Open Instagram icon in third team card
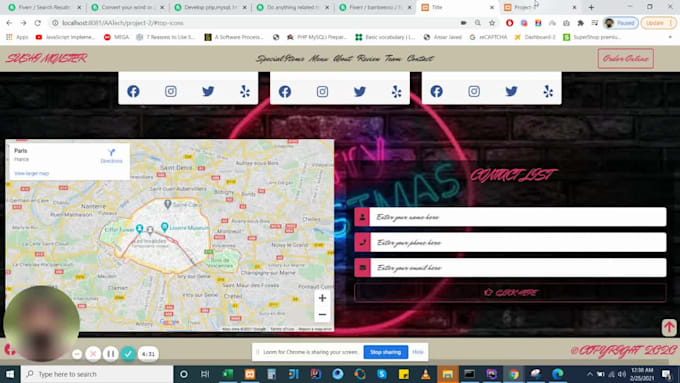 [x=474, y=91]
